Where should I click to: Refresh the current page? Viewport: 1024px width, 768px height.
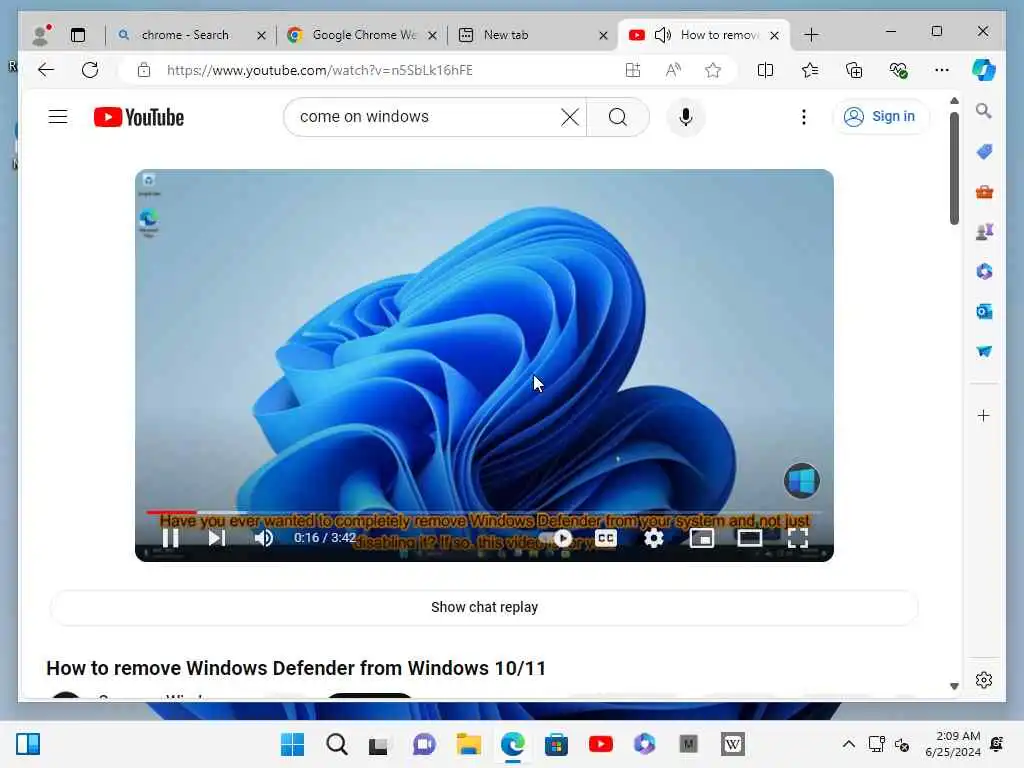click(x=90, y=70)
